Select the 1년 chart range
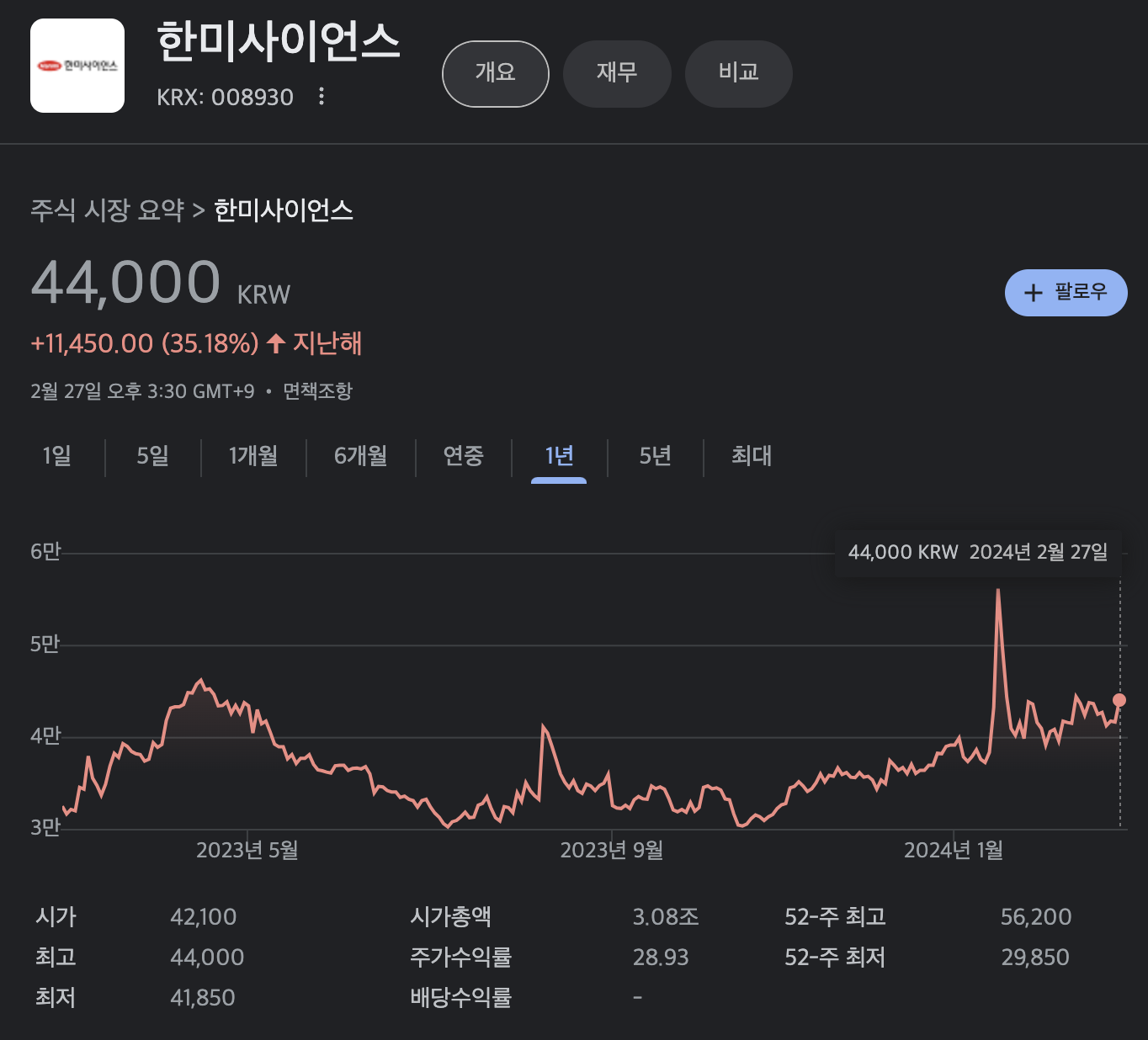The image size is (1148, 1040). click(559, 456)
